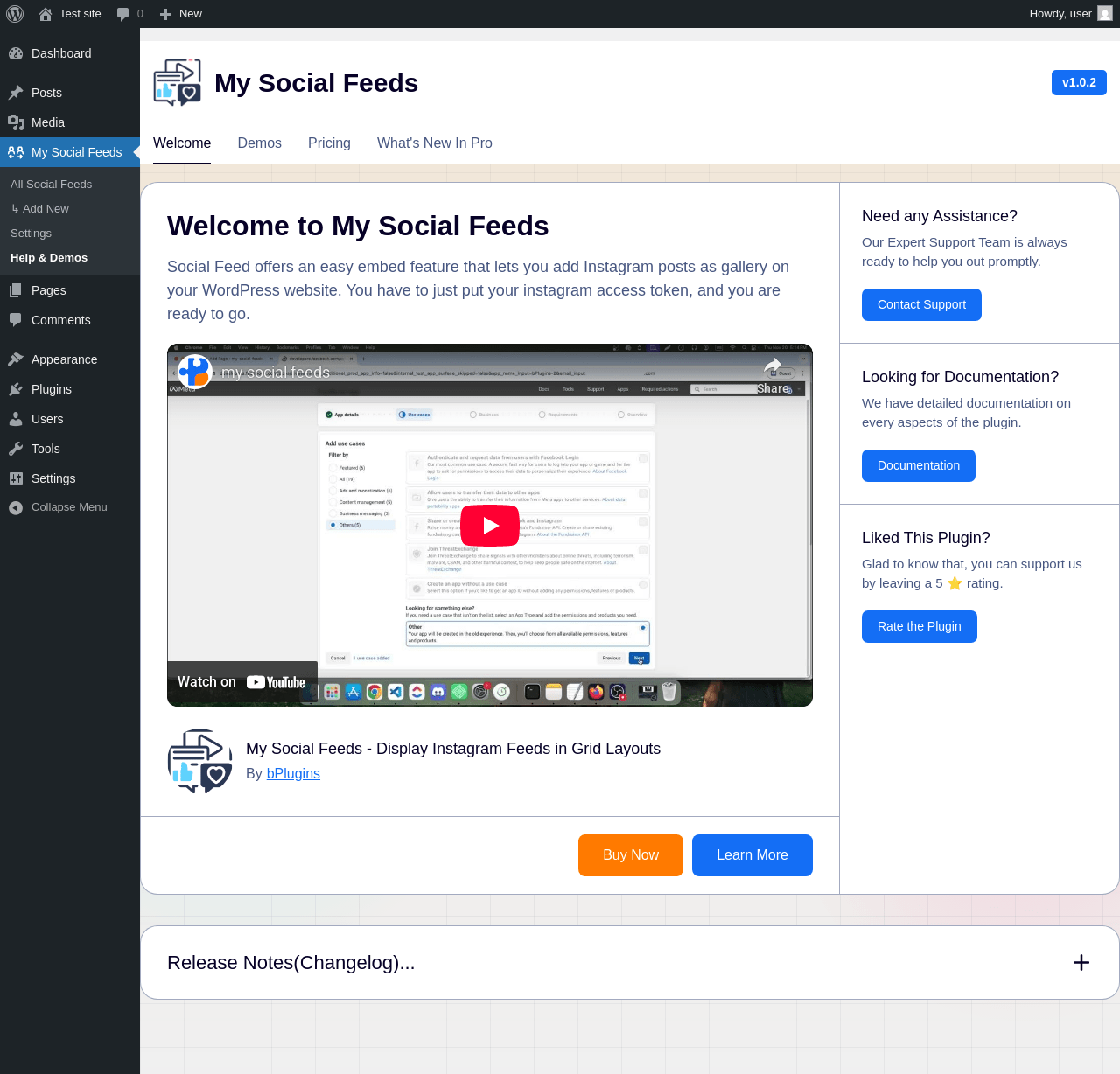Follow the bPlugins author link
This screenshot has width=1120, height=1074.
click(x=293, y=774)
